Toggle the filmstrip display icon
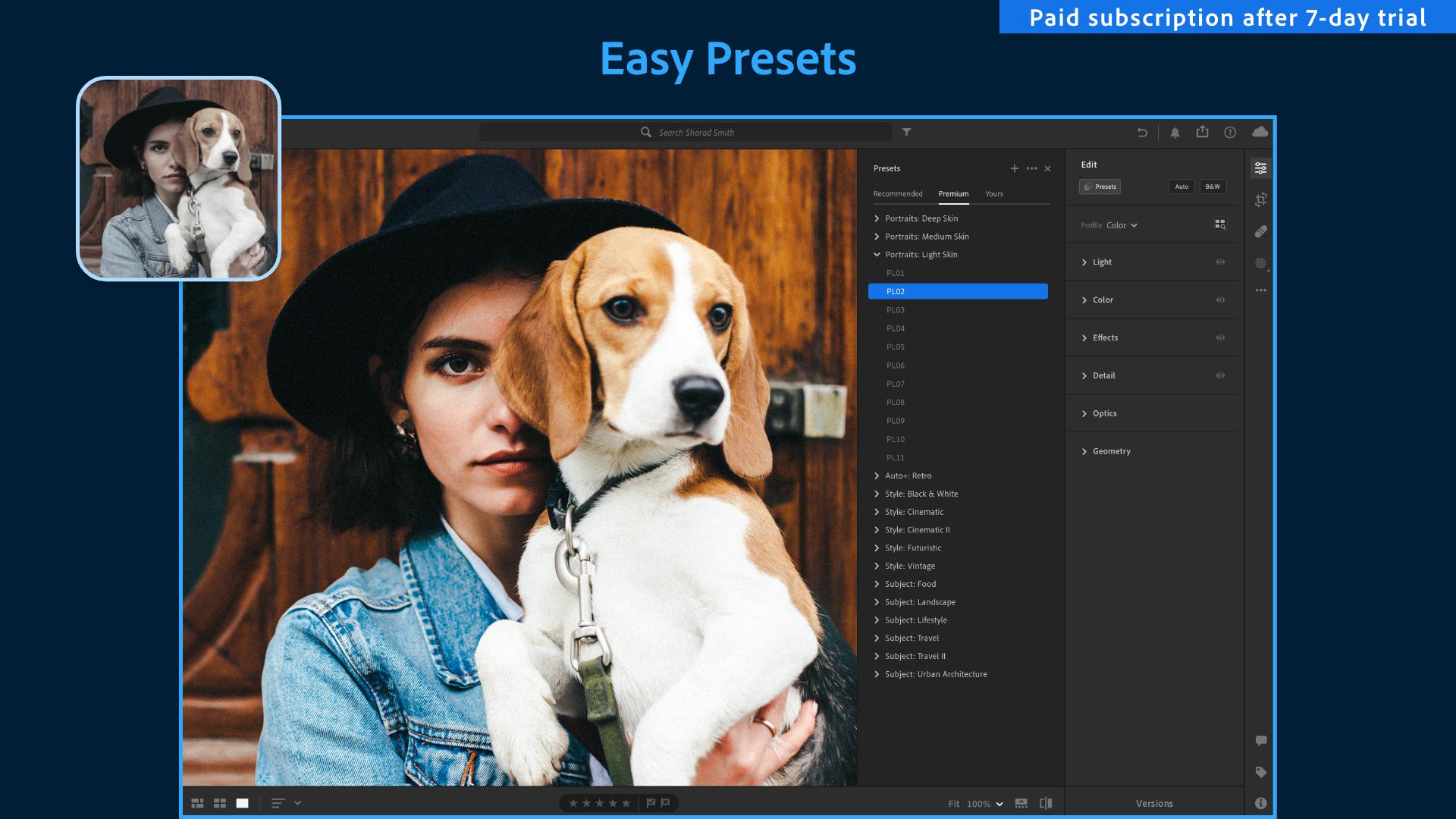Viewport: 1456px width, 819px height. point(1021,803)
